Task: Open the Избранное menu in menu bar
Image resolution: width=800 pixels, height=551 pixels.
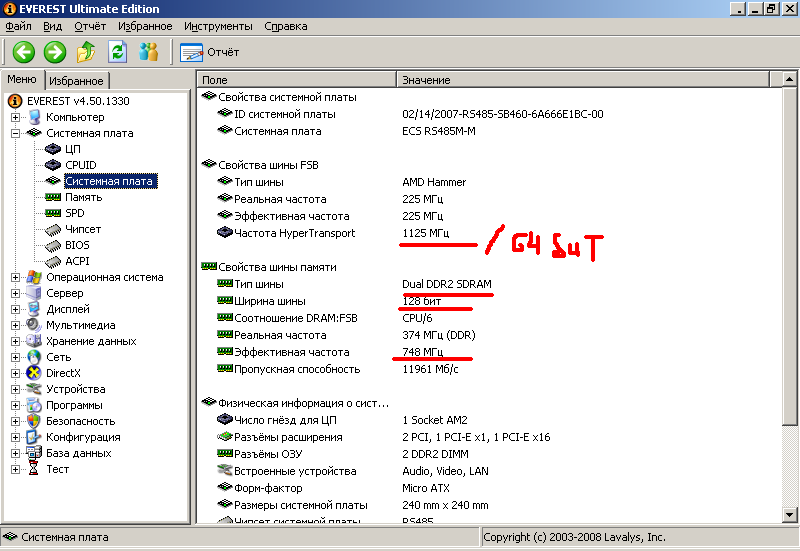Action: click(x=145, y=26)
